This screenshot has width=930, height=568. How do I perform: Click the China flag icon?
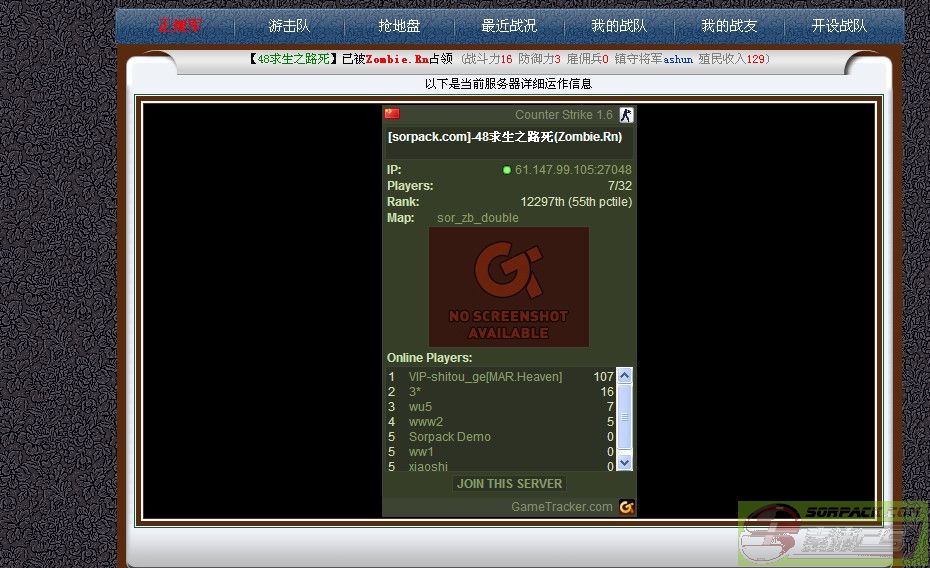(x=392, y=114)
